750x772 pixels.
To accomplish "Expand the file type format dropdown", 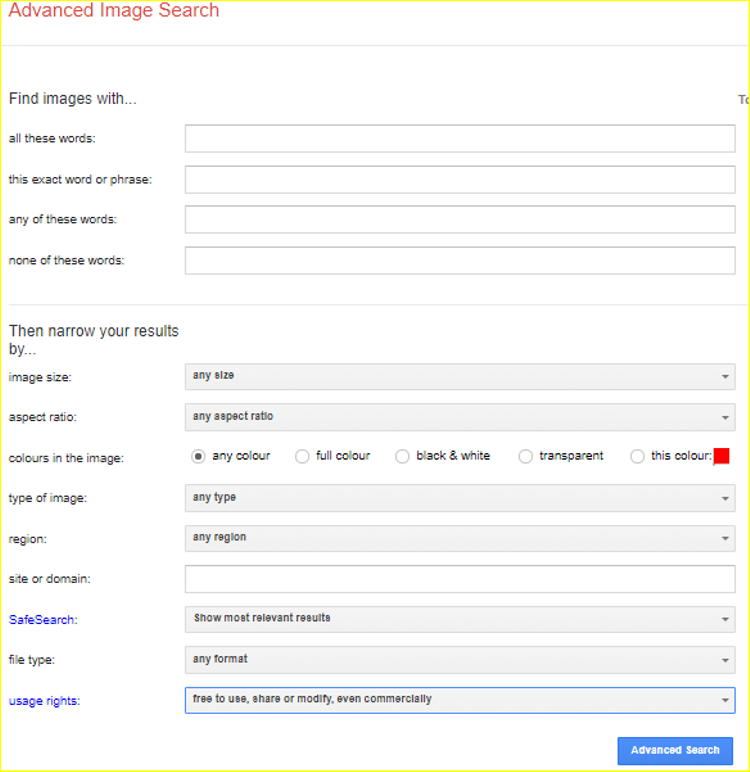I will [x=460, y=660].
